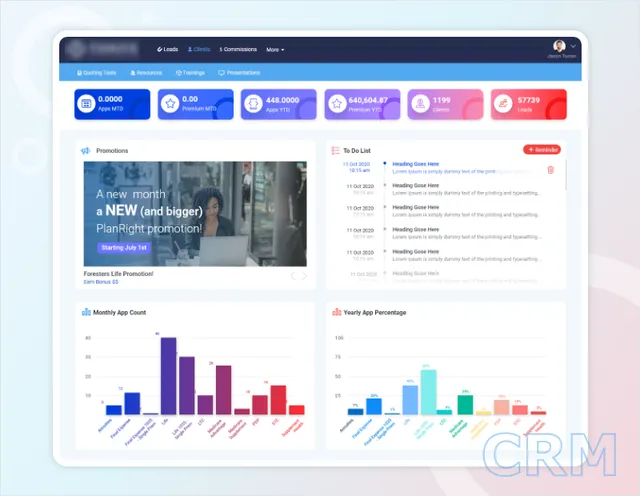Click the Leads card icon

tap(501, 103)
